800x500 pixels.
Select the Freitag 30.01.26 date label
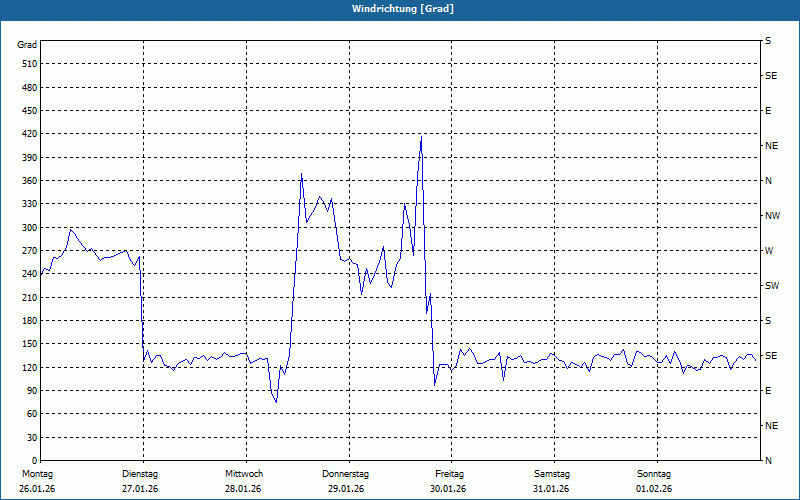[x=448, y=481]
